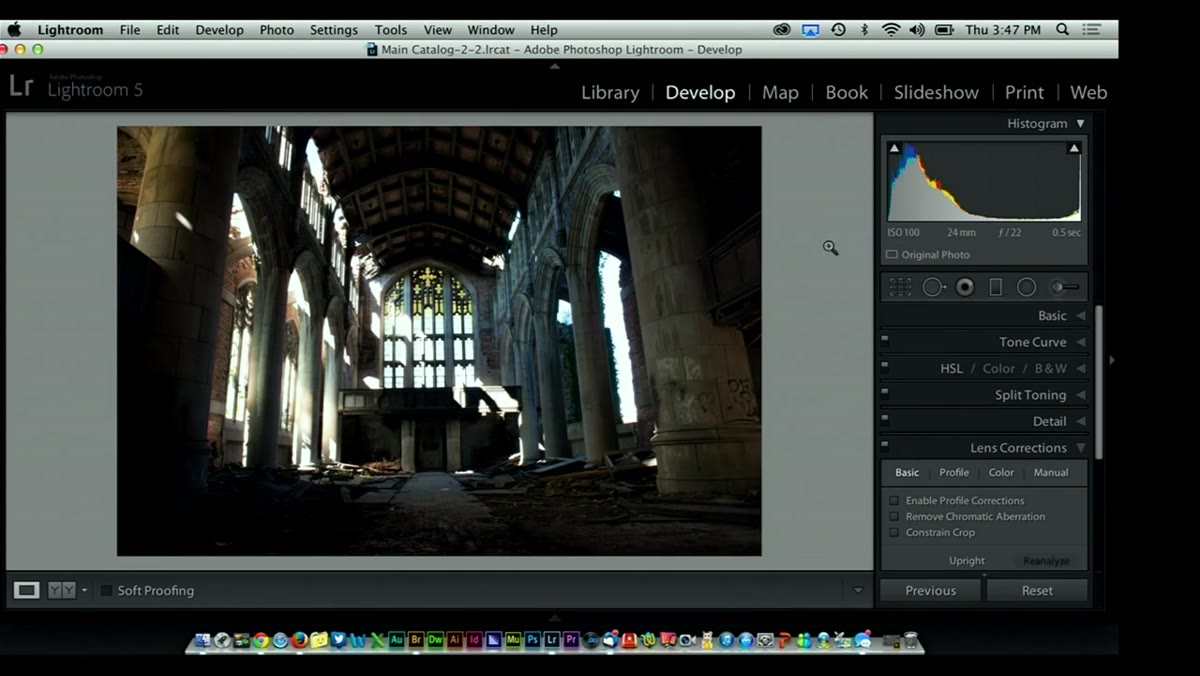Click the Reset button
The width and height of the screenshot is (1200, 676).
pos(1037,590)
